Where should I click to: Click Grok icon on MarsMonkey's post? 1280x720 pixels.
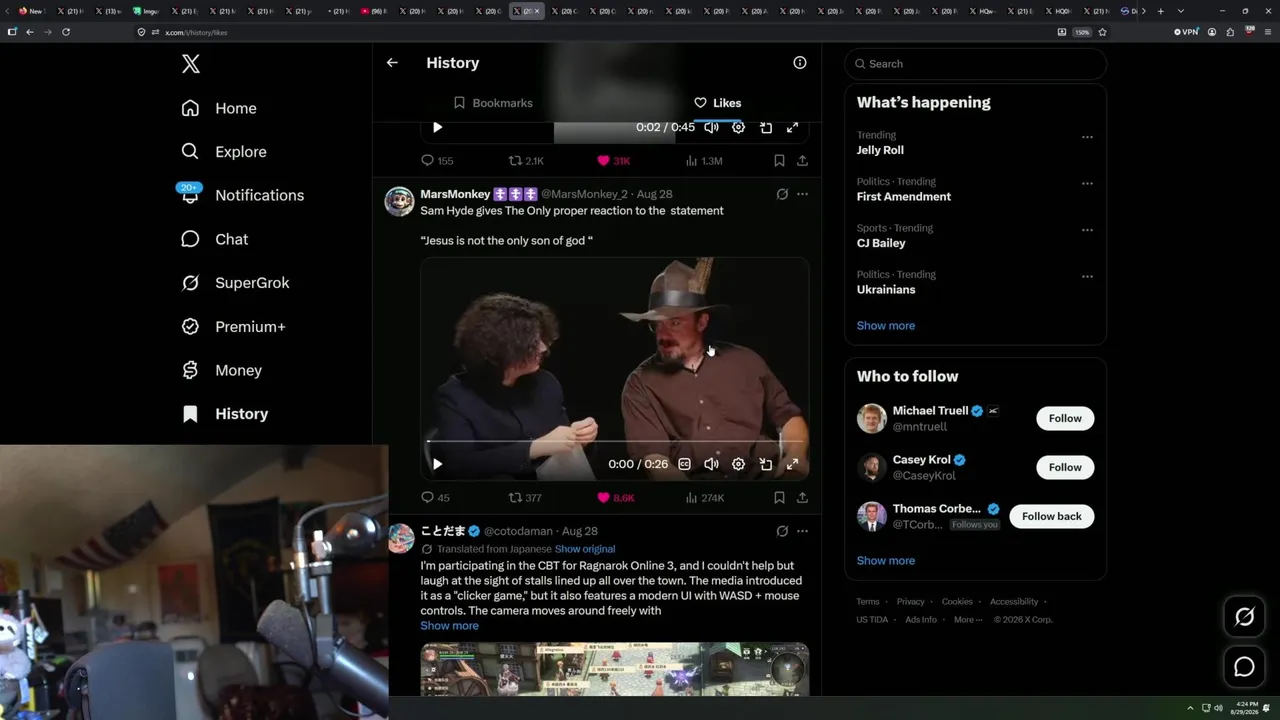tap(782, 194)
